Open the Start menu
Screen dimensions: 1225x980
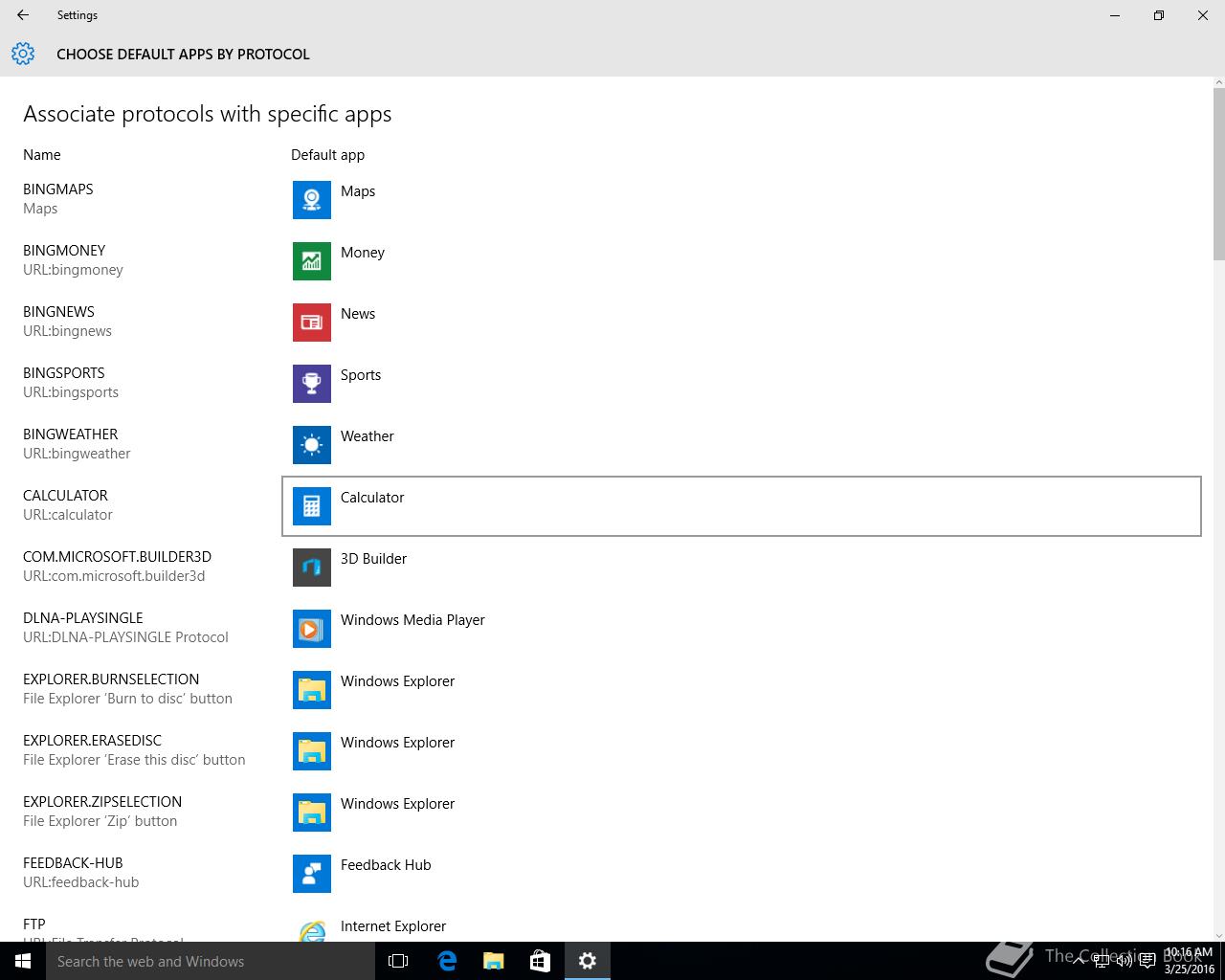[23, 961]
